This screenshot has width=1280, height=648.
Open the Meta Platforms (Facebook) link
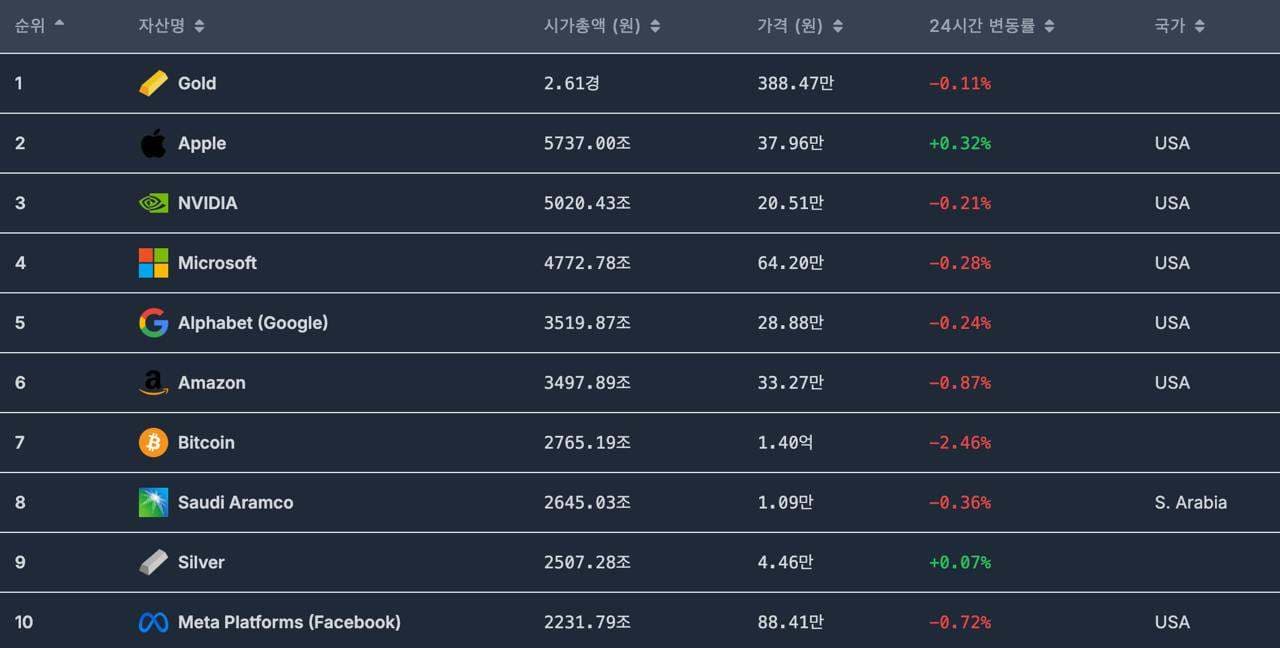(x=289, y=622)
